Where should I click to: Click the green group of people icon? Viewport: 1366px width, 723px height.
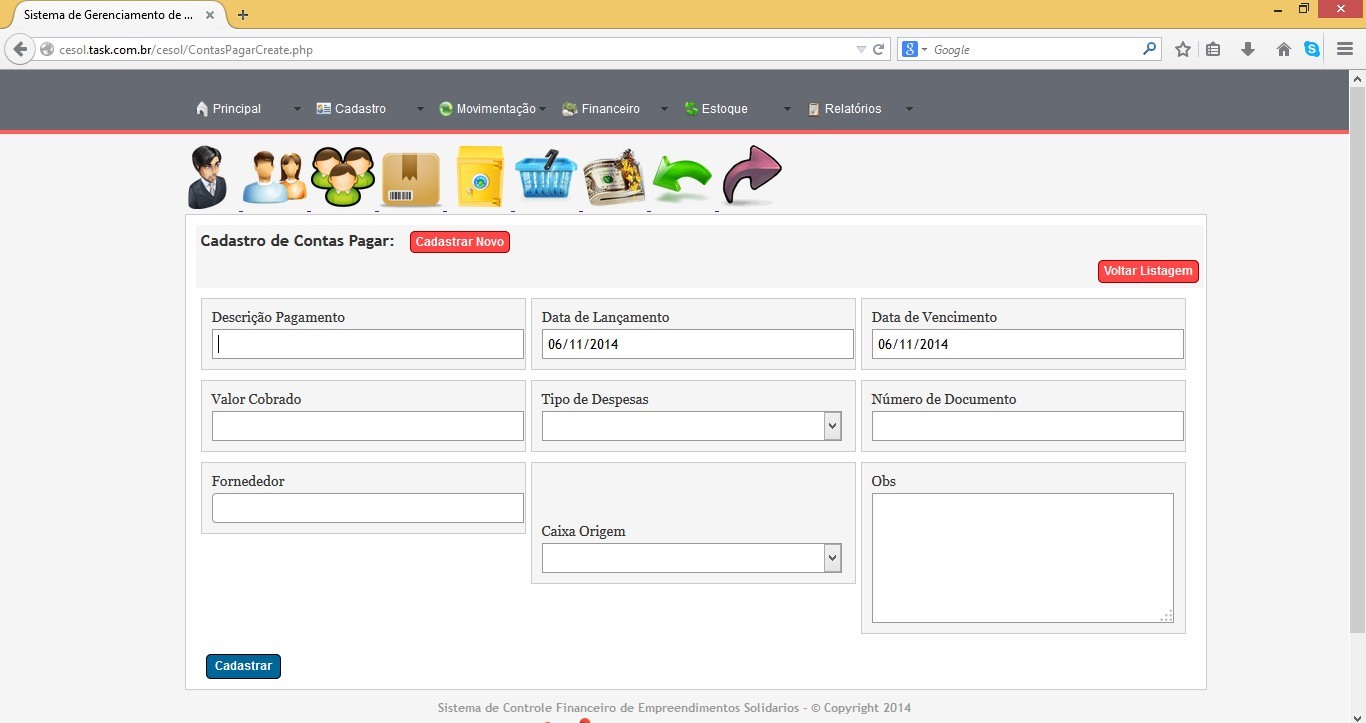[342, 178]
